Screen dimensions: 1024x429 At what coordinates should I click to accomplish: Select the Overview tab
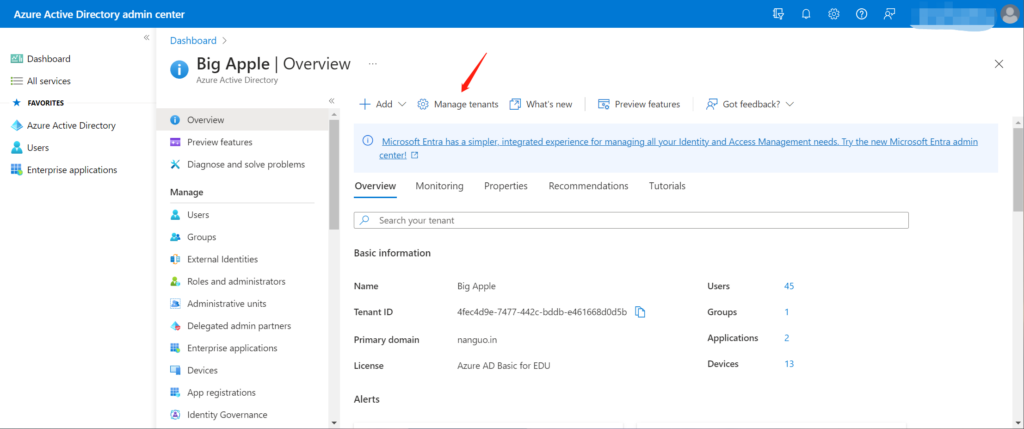[375, 186]
